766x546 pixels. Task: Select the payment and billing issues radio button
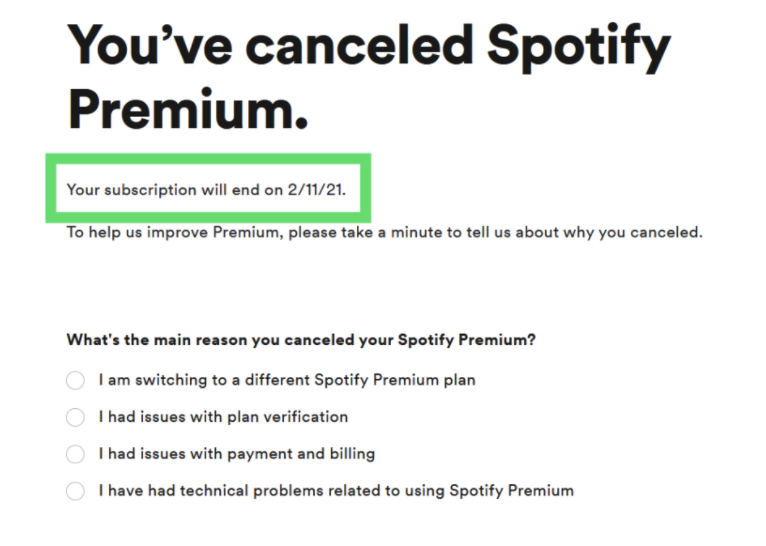[75, 454]
